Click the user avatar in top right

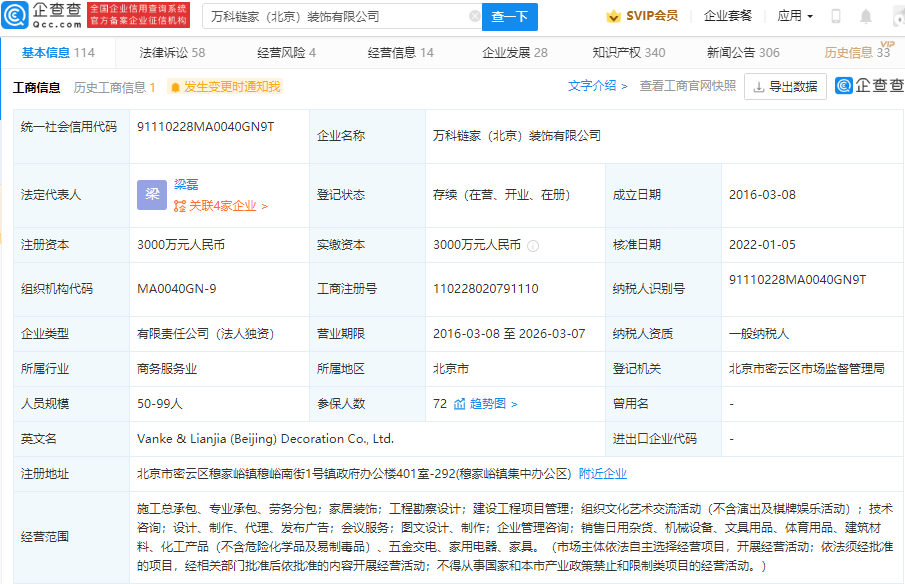[x=895, y=17]
